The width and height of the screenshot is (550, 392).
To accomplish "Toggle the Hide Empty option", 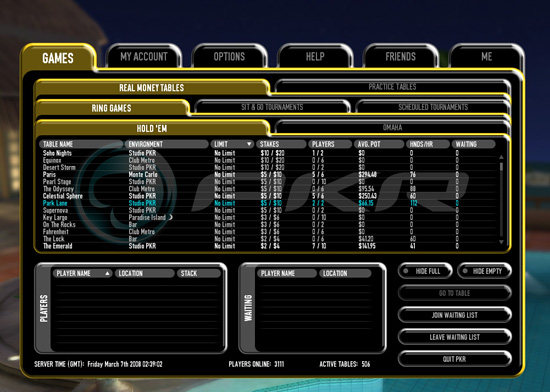I will click(x=484, y=271).
